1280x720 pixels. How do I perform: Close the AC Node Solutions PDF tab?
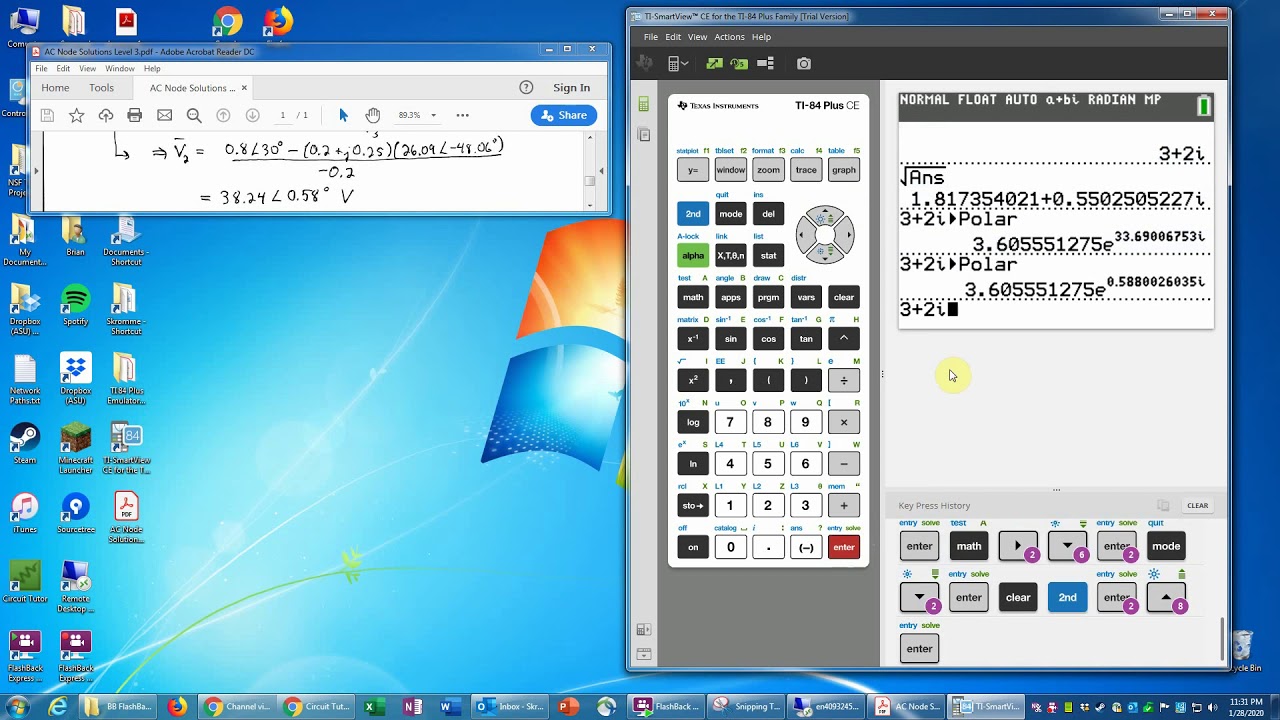click(x=244, y=88)
